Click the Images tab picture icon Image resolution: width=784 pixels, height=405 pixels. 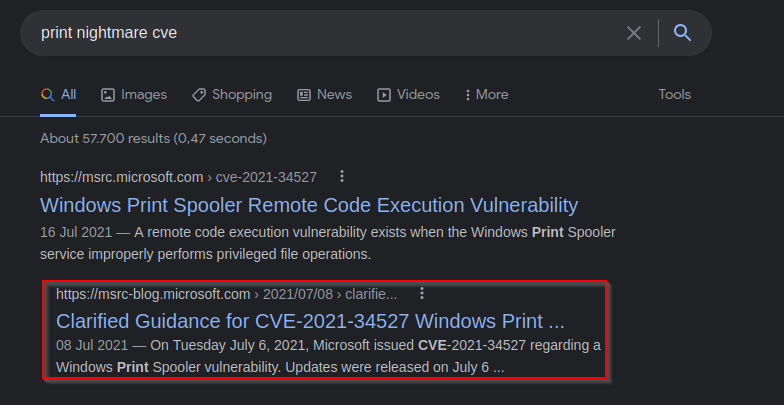click(x=108, y=95)
